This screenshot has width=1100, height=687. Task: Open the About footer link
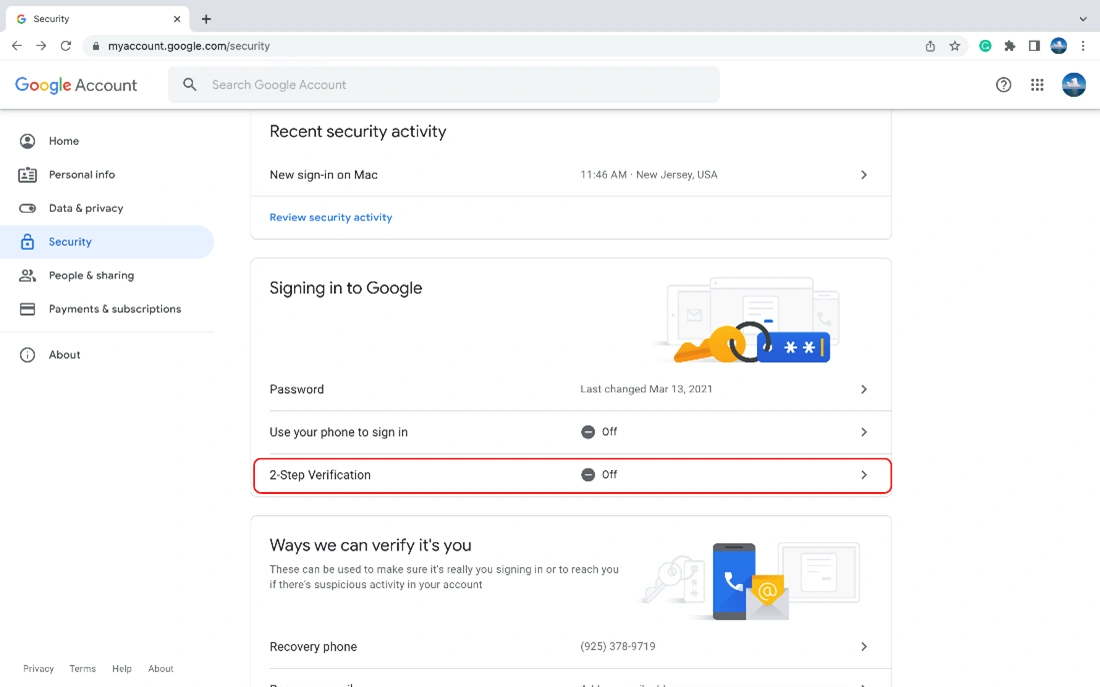click(x=161, y=669)
